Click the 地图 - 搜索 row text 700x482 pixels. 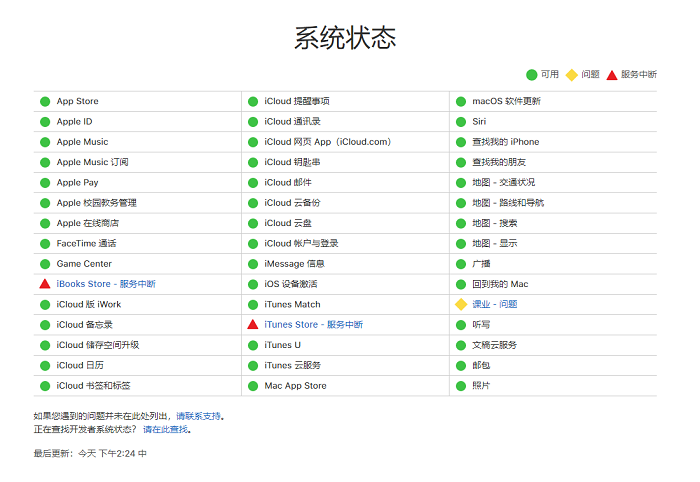pyautogui.click(x=495, y=223)
